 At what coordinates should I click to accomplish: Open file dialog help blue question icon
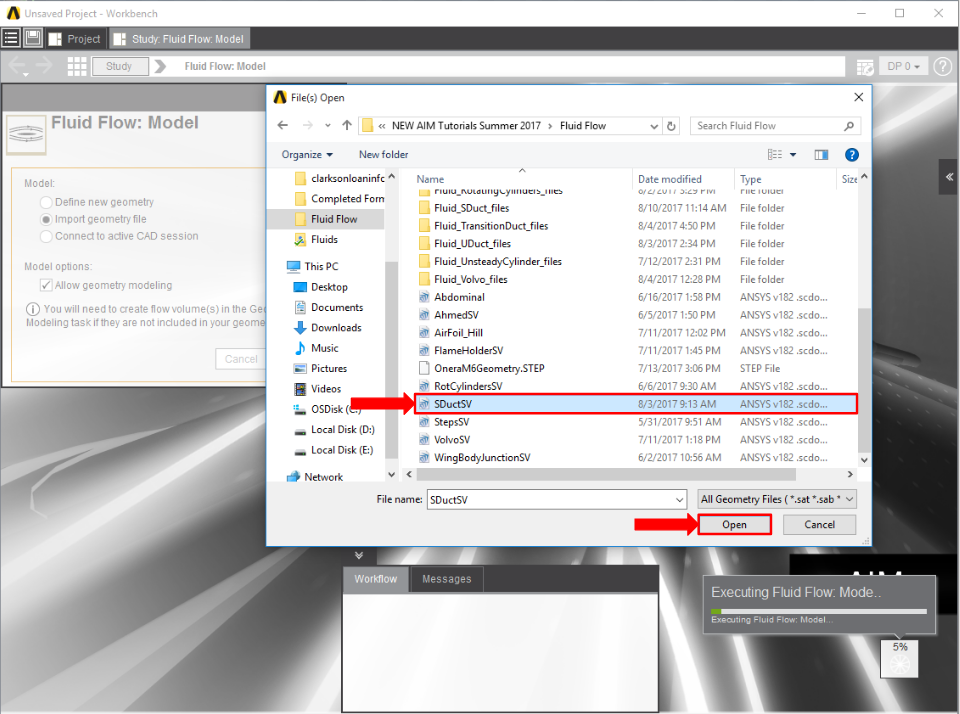(852, 154)
